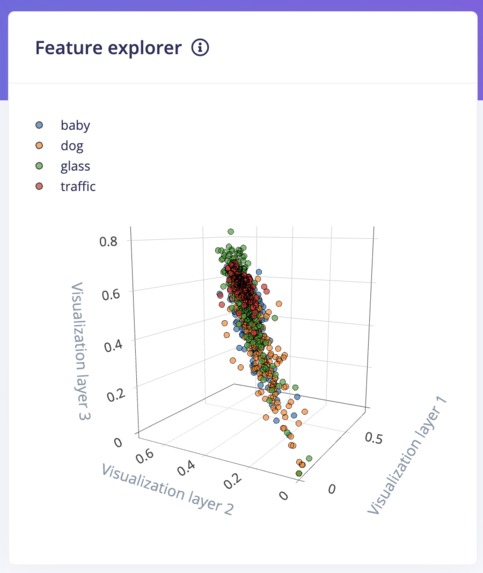
Task: Click the blue baby legend marker
Action: tap(39, 125)
